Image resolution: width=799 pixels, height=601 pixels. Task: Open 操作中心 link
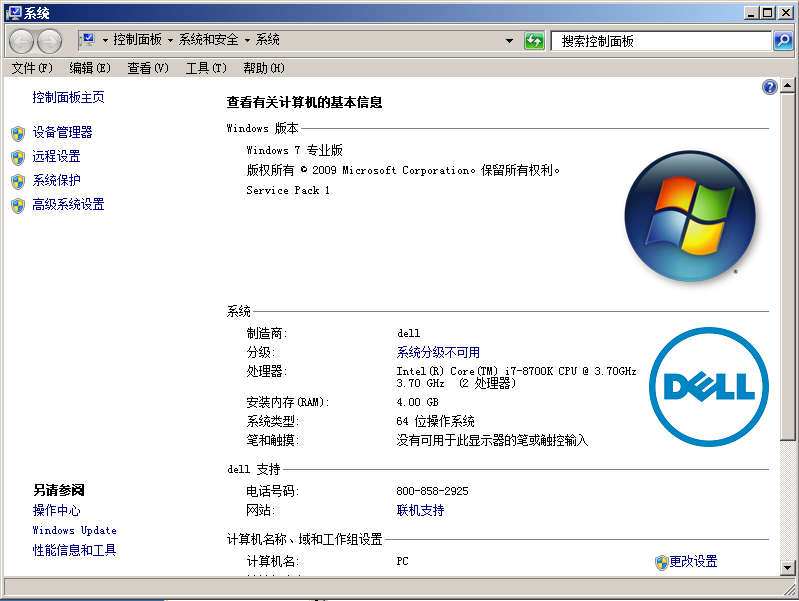56,510
